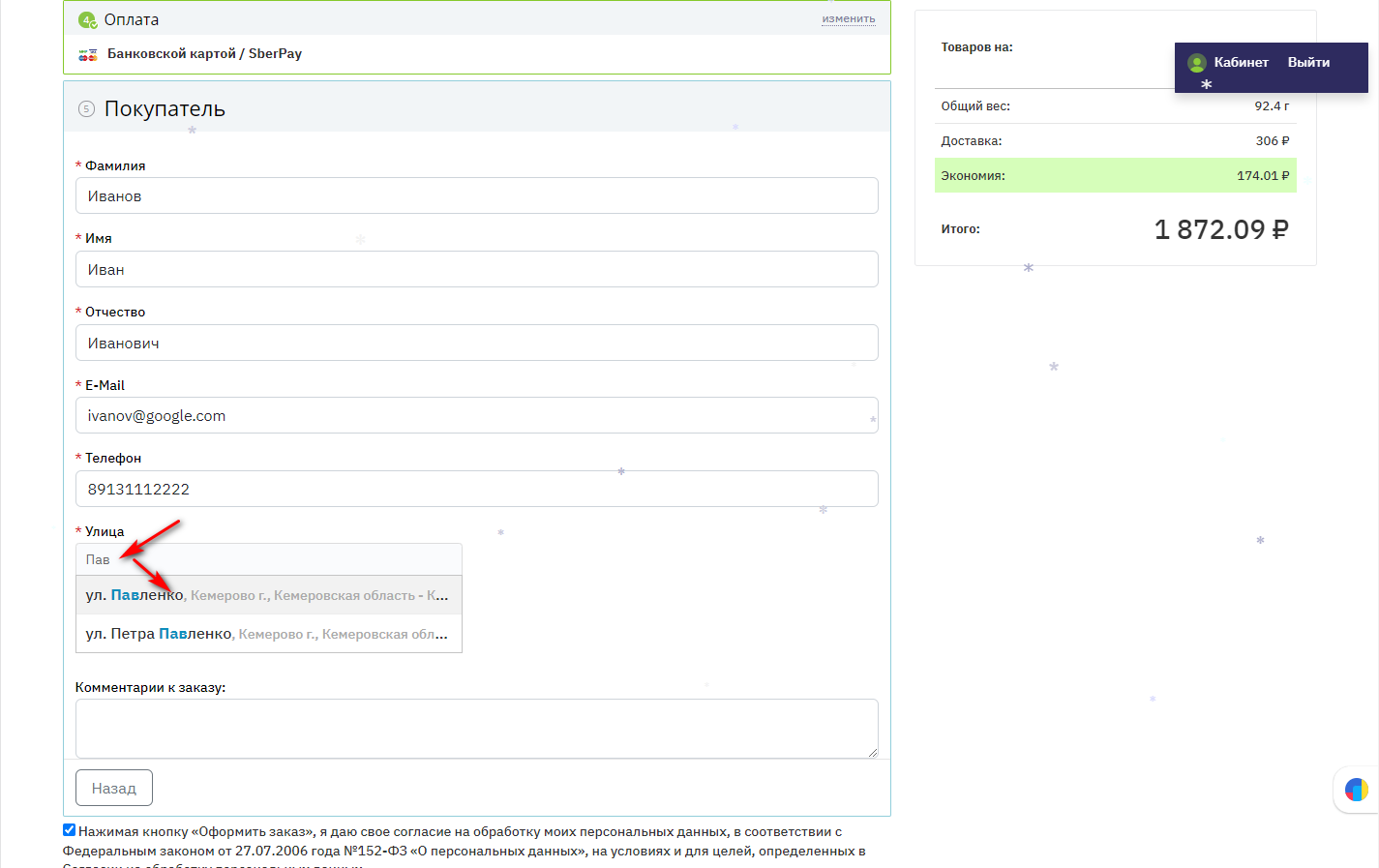Focus the Телефон number field
Image resolution: width=1379 pixels, height=868 pixels.
pos(476,489)
